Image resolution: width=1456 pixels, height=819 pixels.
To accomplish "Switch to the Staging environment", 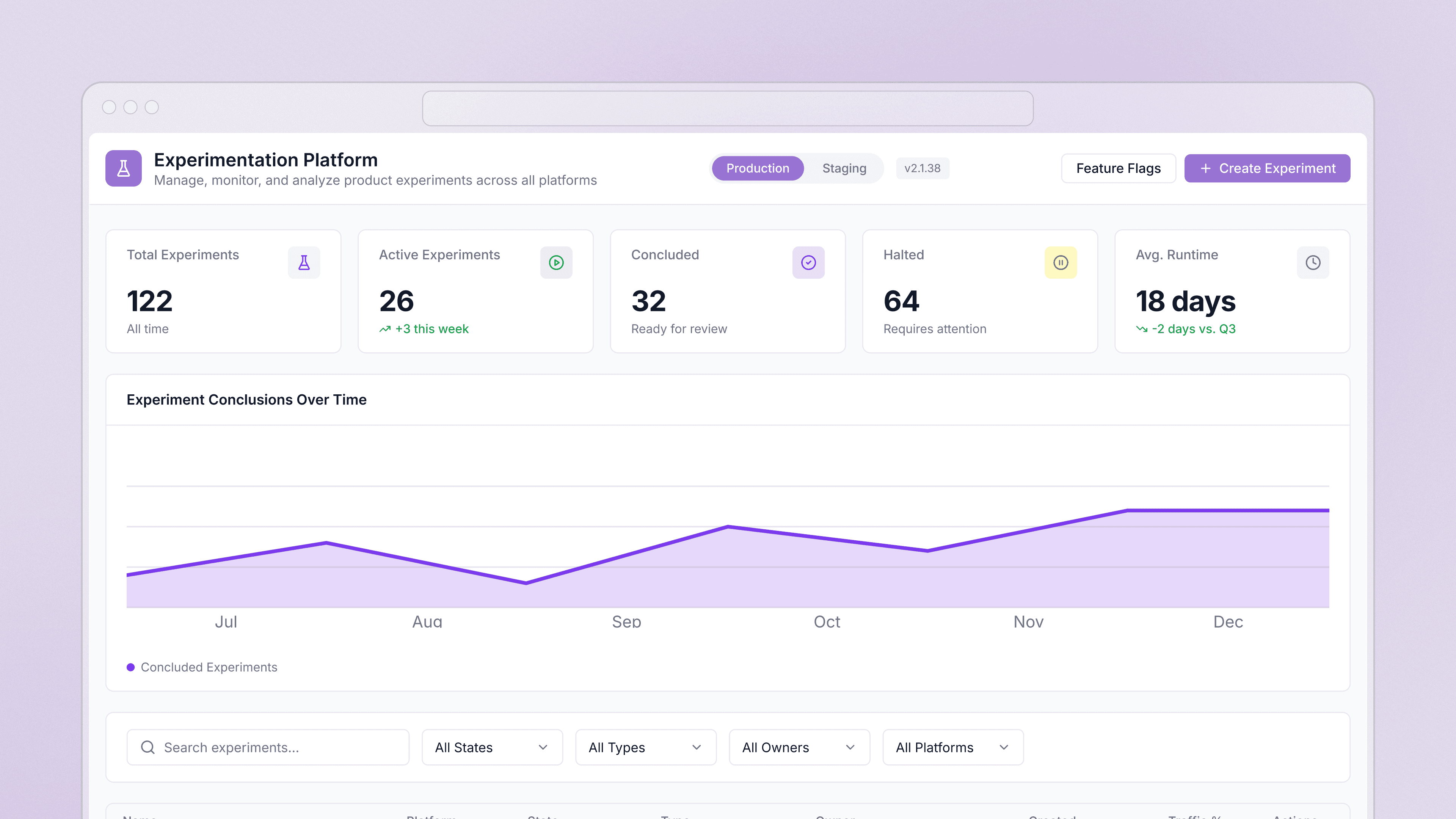I will (x=844, y=168).
